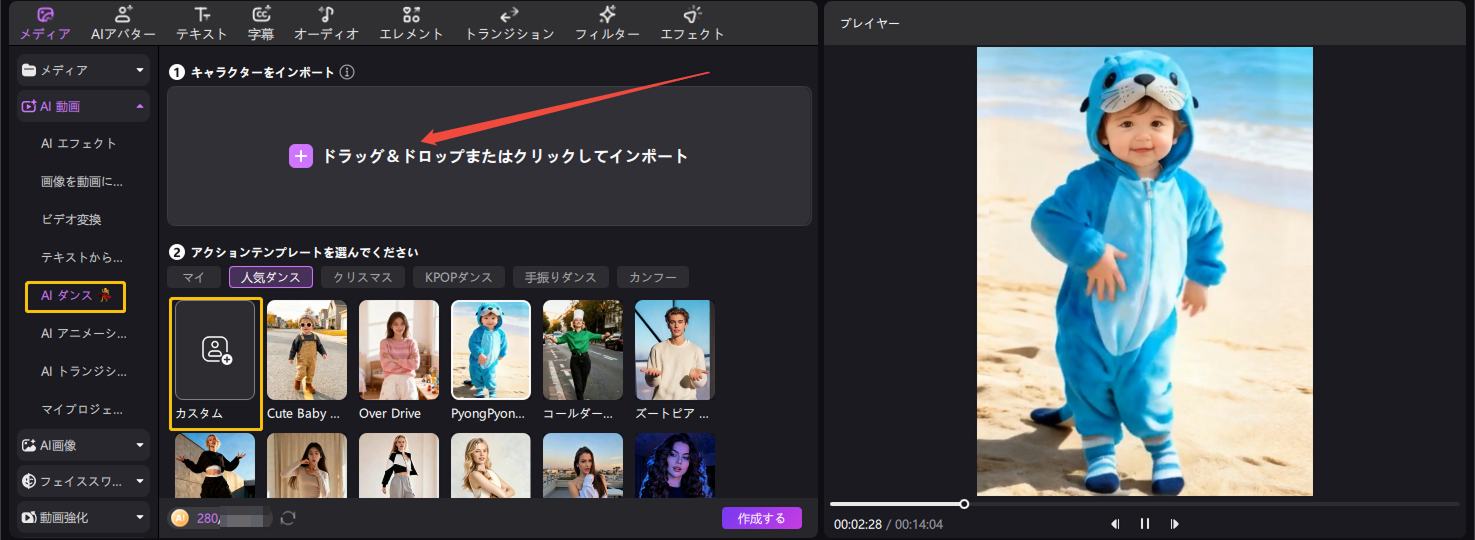
Task: Select AI エフェクト in the sidebar
Action: (x=79, y=143)
